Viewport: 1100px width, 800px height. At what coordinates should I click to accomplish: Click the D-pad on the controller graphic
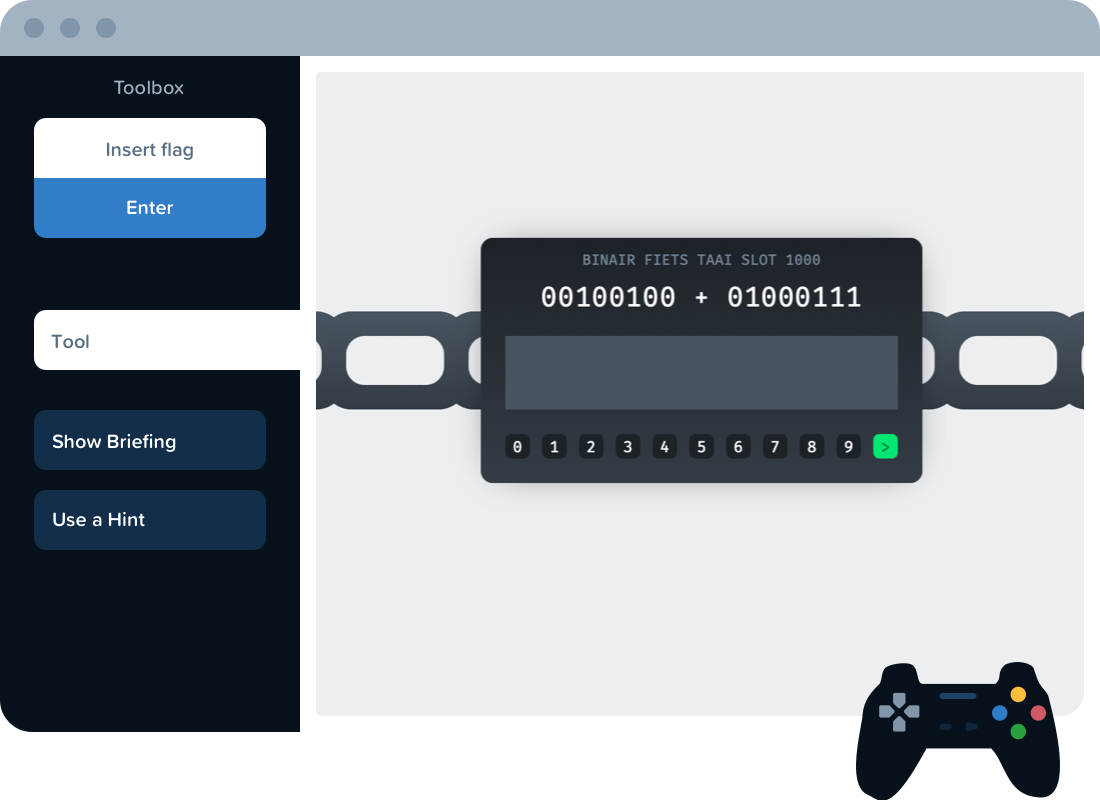click(x=901, y=714)
